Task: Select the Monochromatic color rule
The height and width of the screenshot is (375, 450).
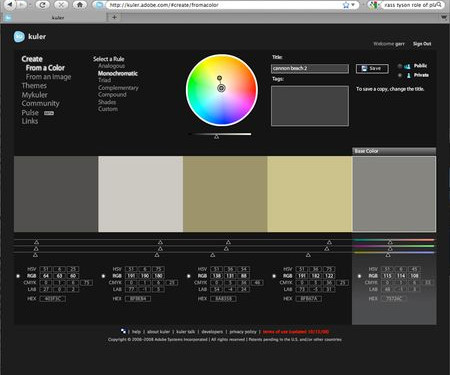Action: 118,73
